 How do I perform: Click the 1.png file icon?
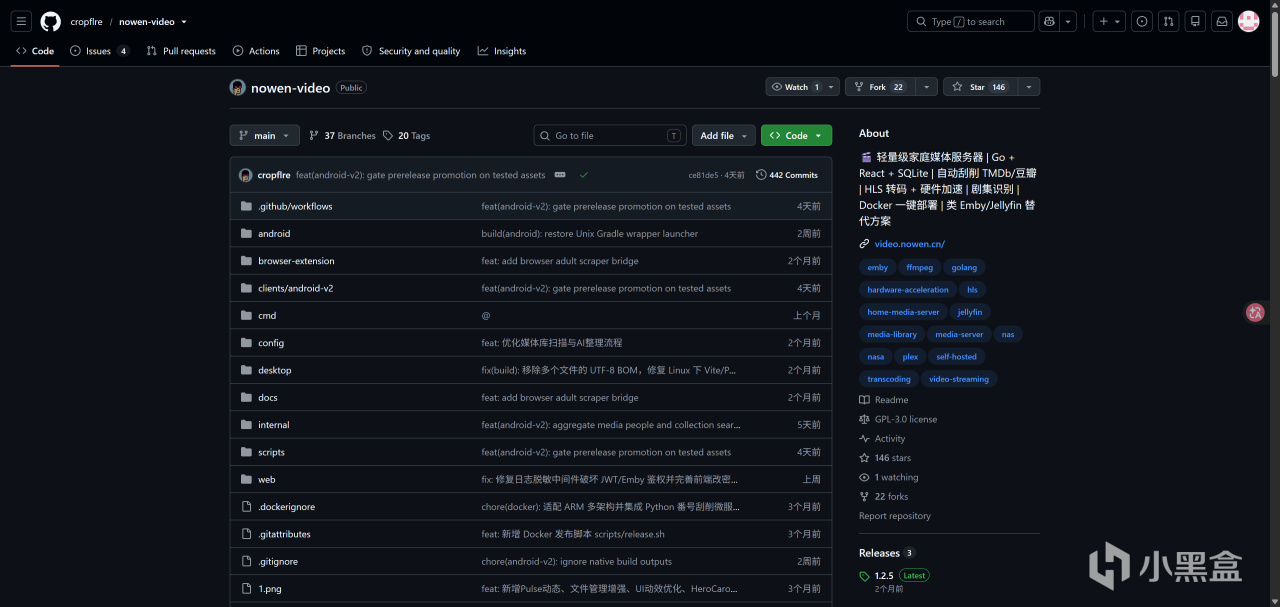point(247,589)
